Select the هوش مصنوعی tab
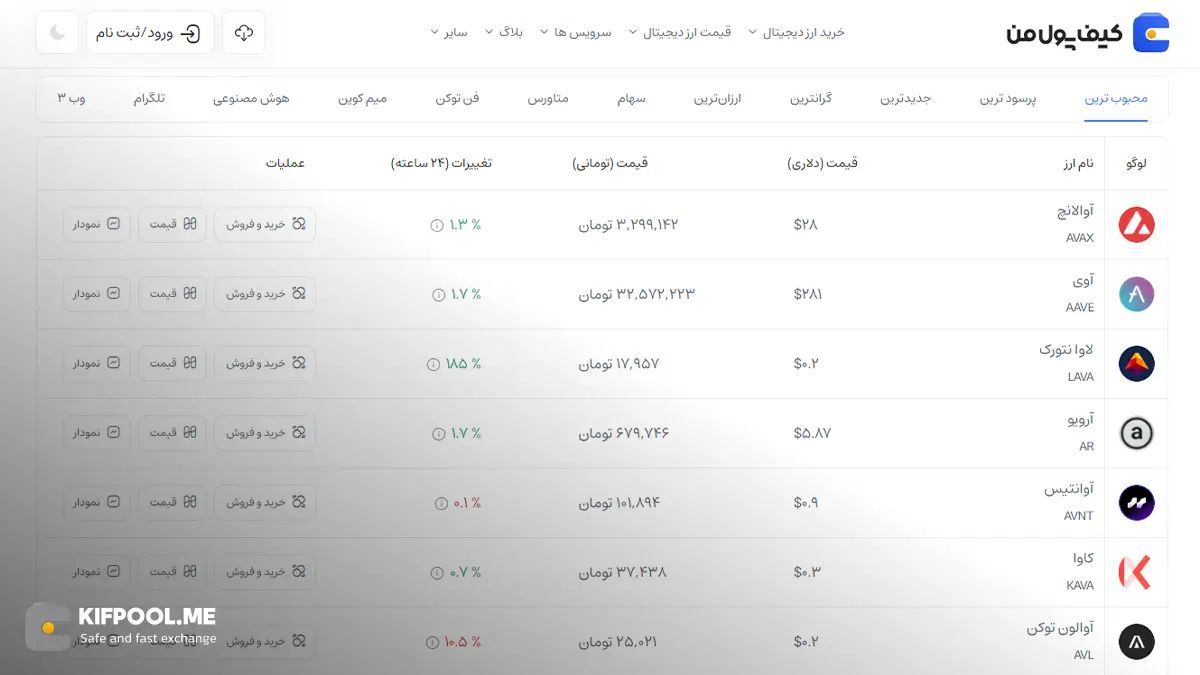The image size is (1200, 675). coord(251,99)
